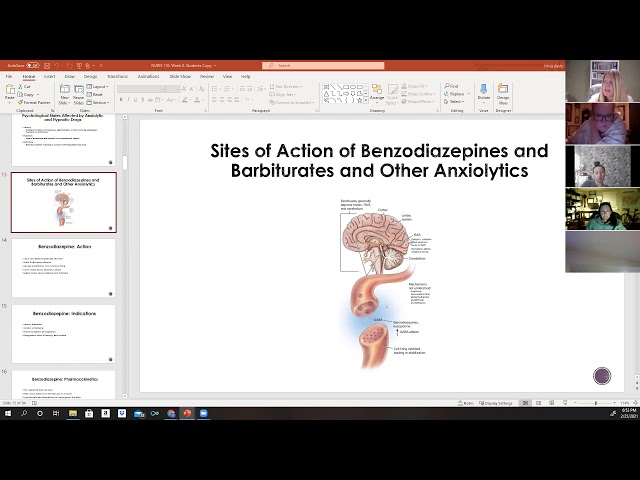The height and width of the screenshot is (480, 640).
Task: Click the Save icon in title bar
Action: [47, 65]
